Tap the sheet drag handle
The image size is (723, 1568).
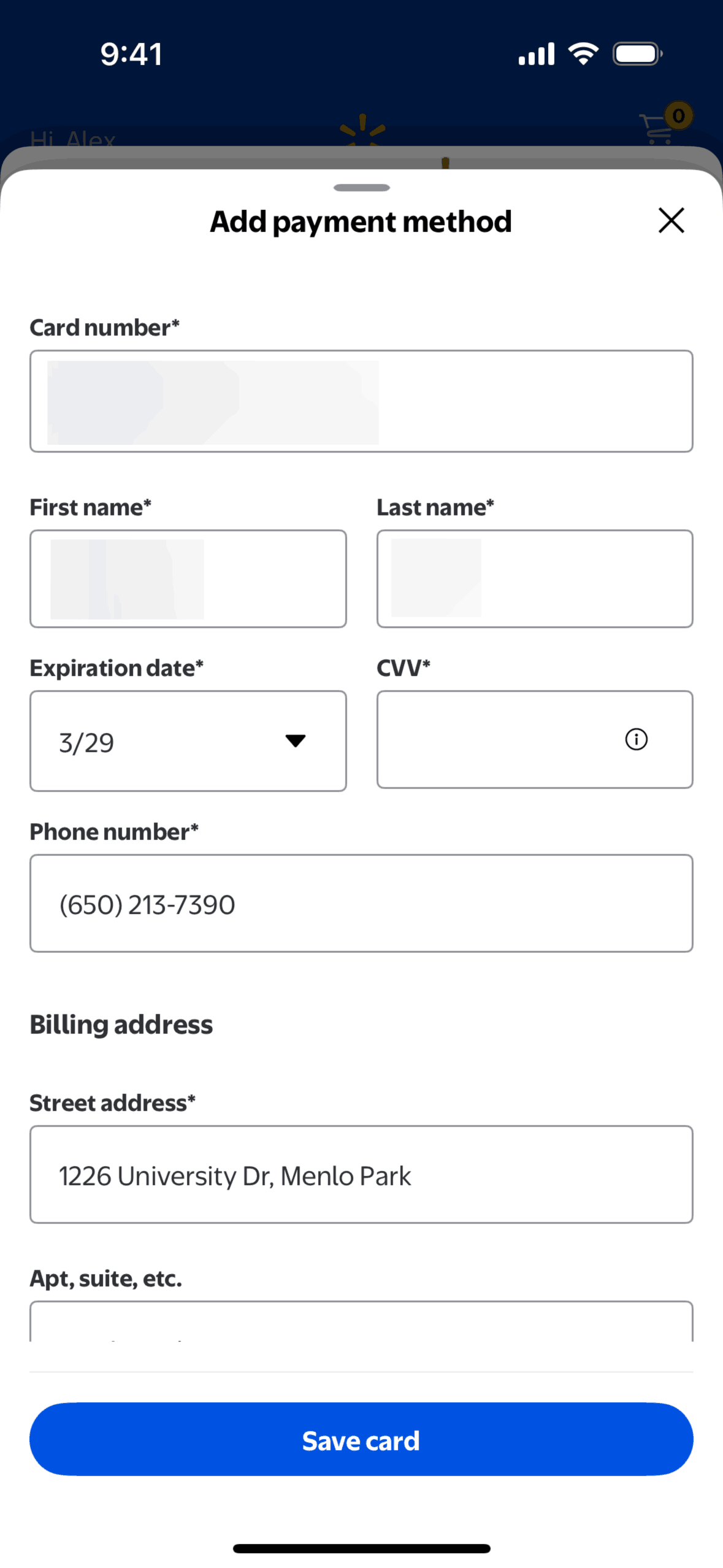361,188
